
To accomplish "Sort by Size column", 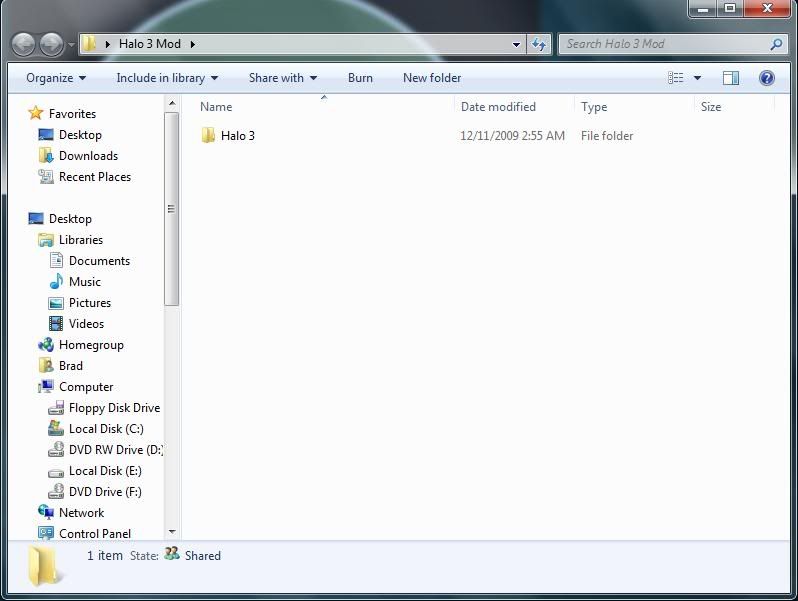I will (711, 107).
